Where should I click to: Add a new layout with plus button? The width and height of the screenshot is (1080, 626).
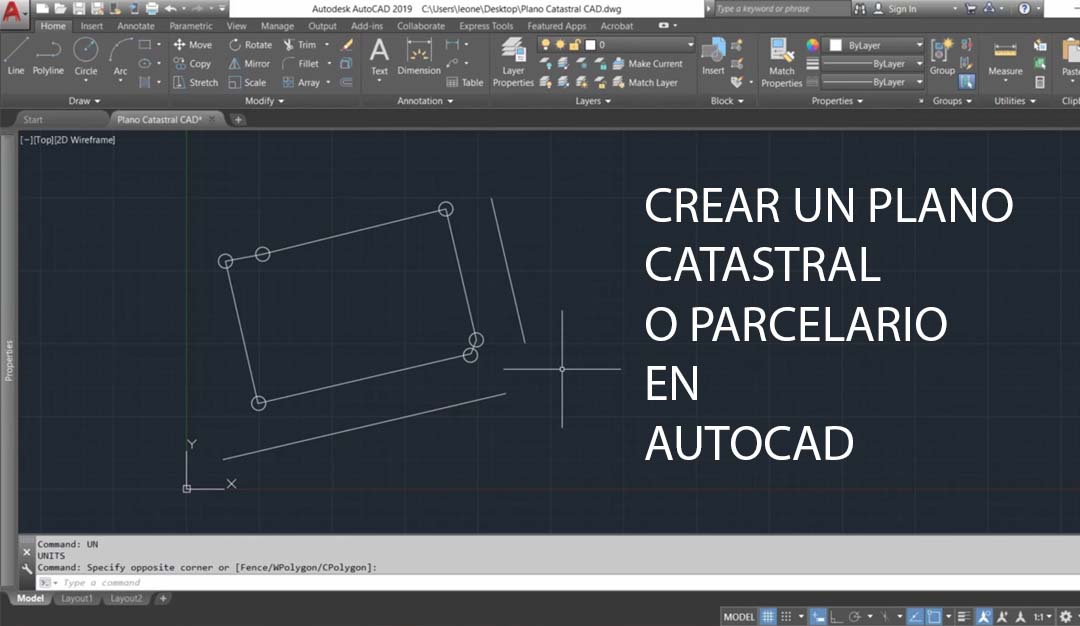pyautogui.click(x=163, y=598)
